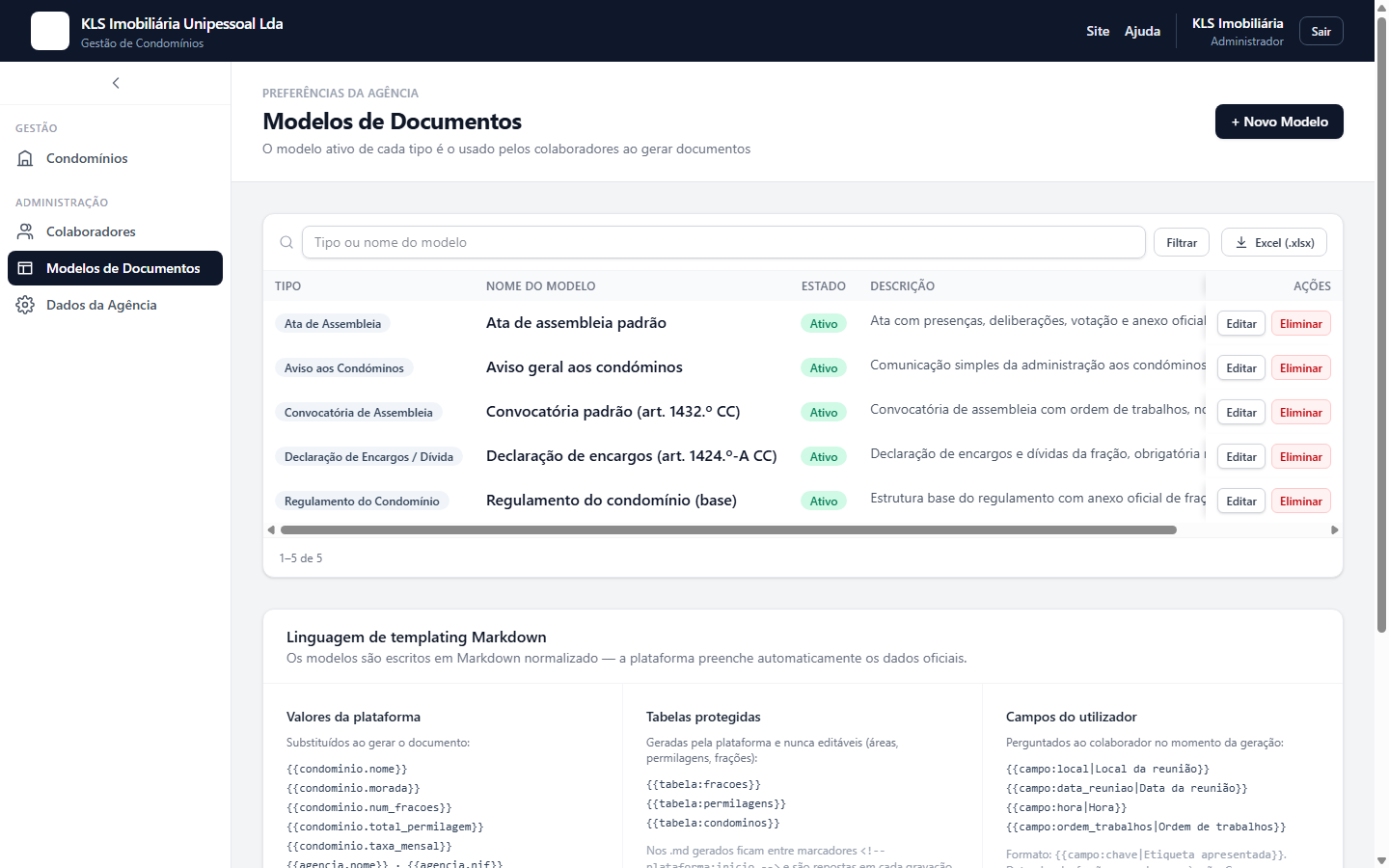Click the white company logo square
Screen dimensions: 1389x868
pos(50,31)
